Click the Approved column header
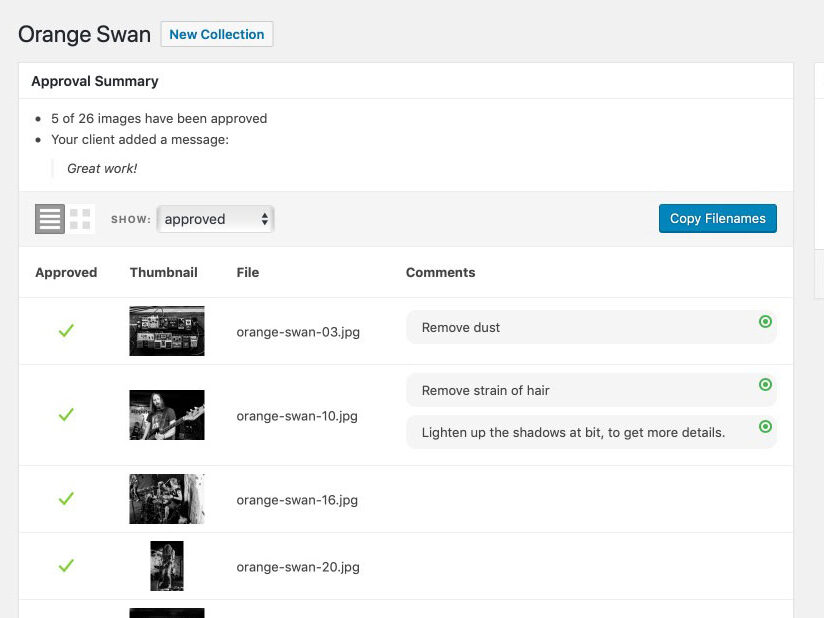The image size is (824, 618). (x=66, y=272)
